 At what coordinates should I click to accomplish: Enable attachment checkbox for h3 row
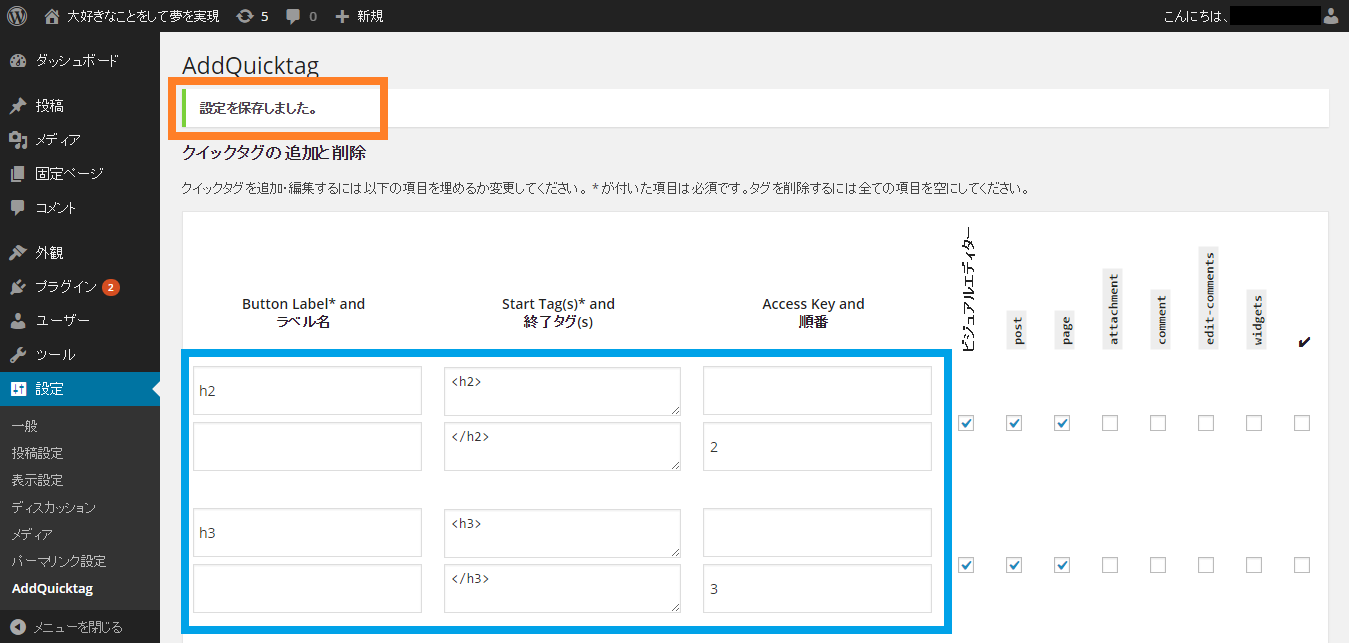[x=1110, y=565]
